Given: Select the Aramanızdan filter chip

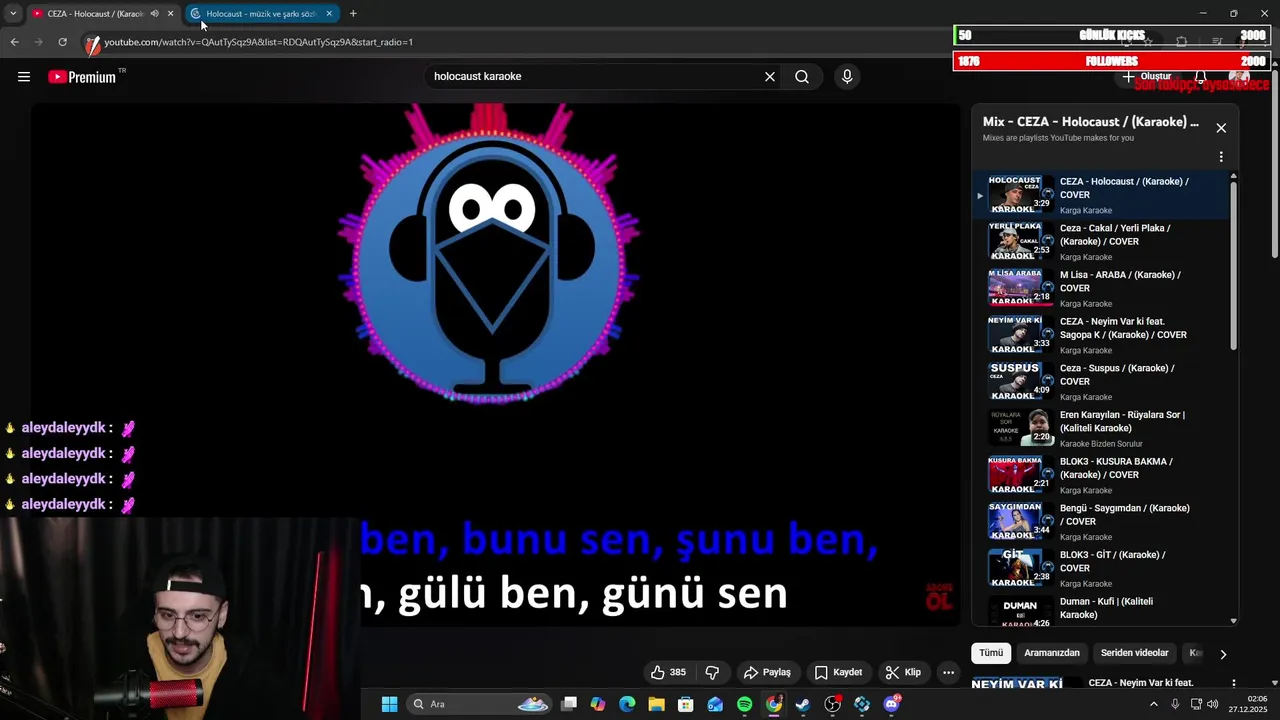Looking at the screenshot, I should (1052, 653).
